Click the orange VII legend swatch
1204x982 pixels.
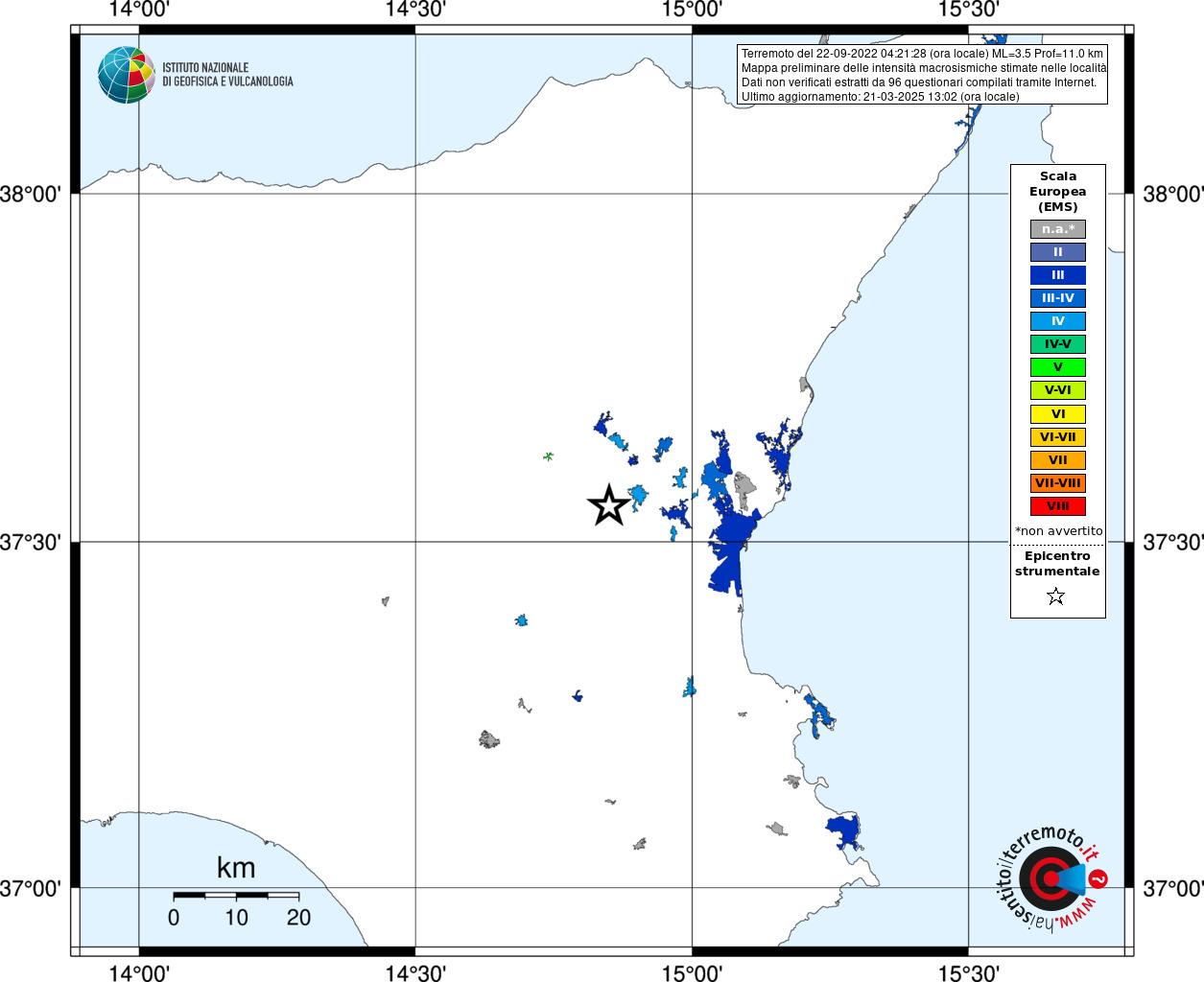point(1058,460)
